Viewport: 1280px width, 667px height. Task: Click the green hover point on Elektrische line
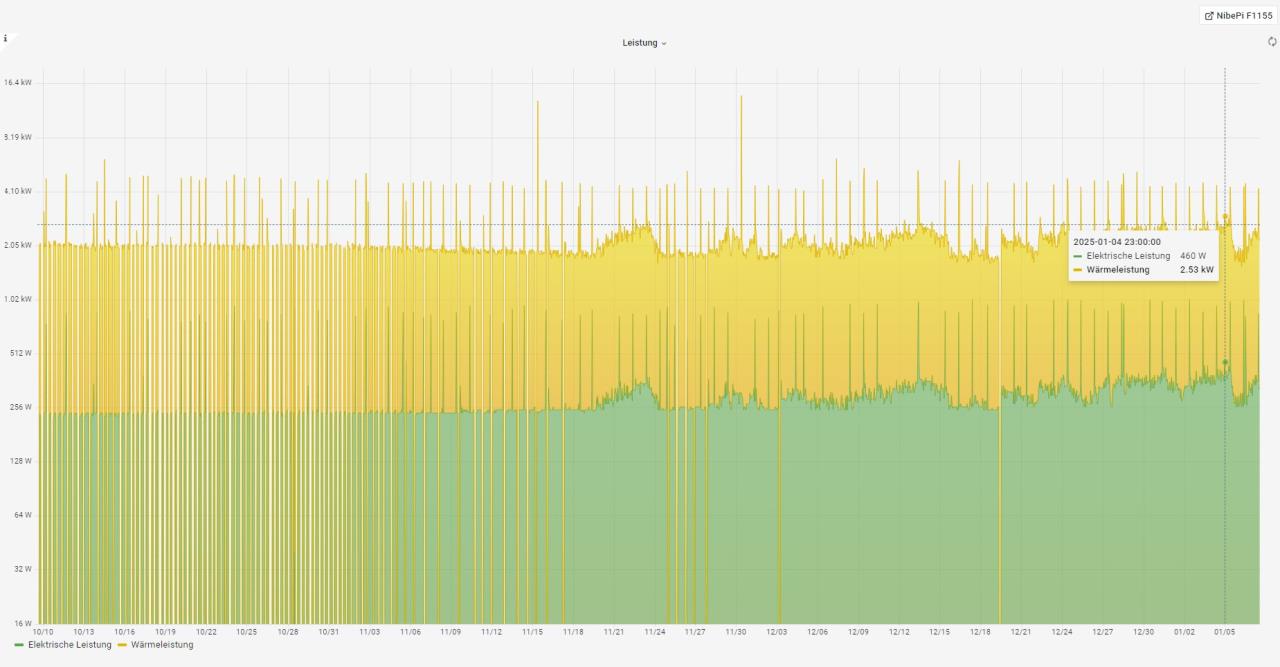tap(1225, 362)
